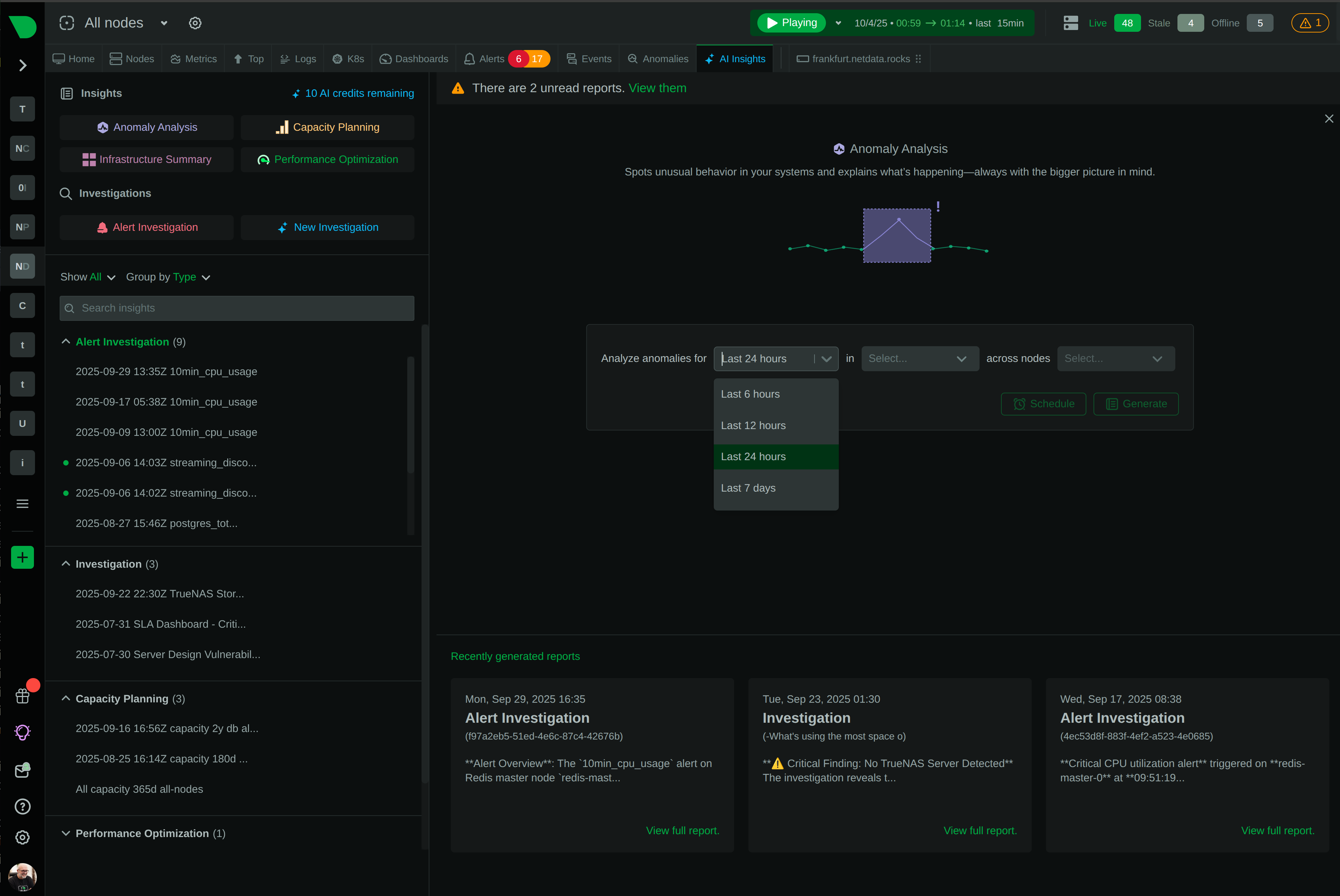Click the green plus icon in the sidebar
Image resolution: width=1340 pixels, height=896 pixels.
22,557
